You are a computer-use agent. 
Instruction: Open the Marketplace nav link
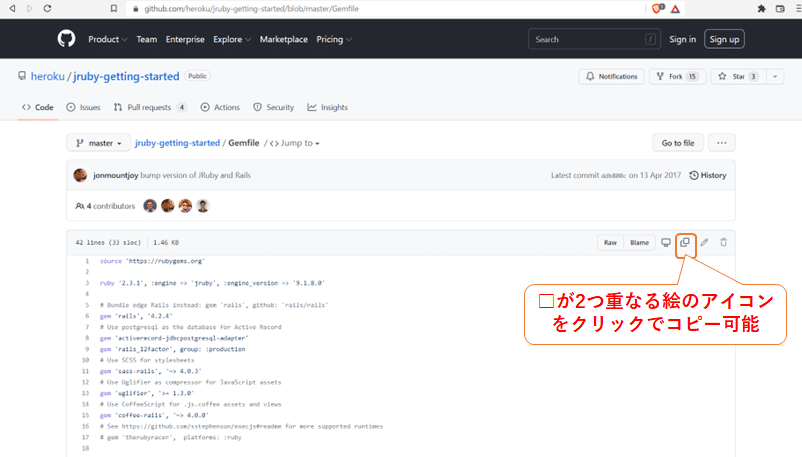(x=284, y=39)
